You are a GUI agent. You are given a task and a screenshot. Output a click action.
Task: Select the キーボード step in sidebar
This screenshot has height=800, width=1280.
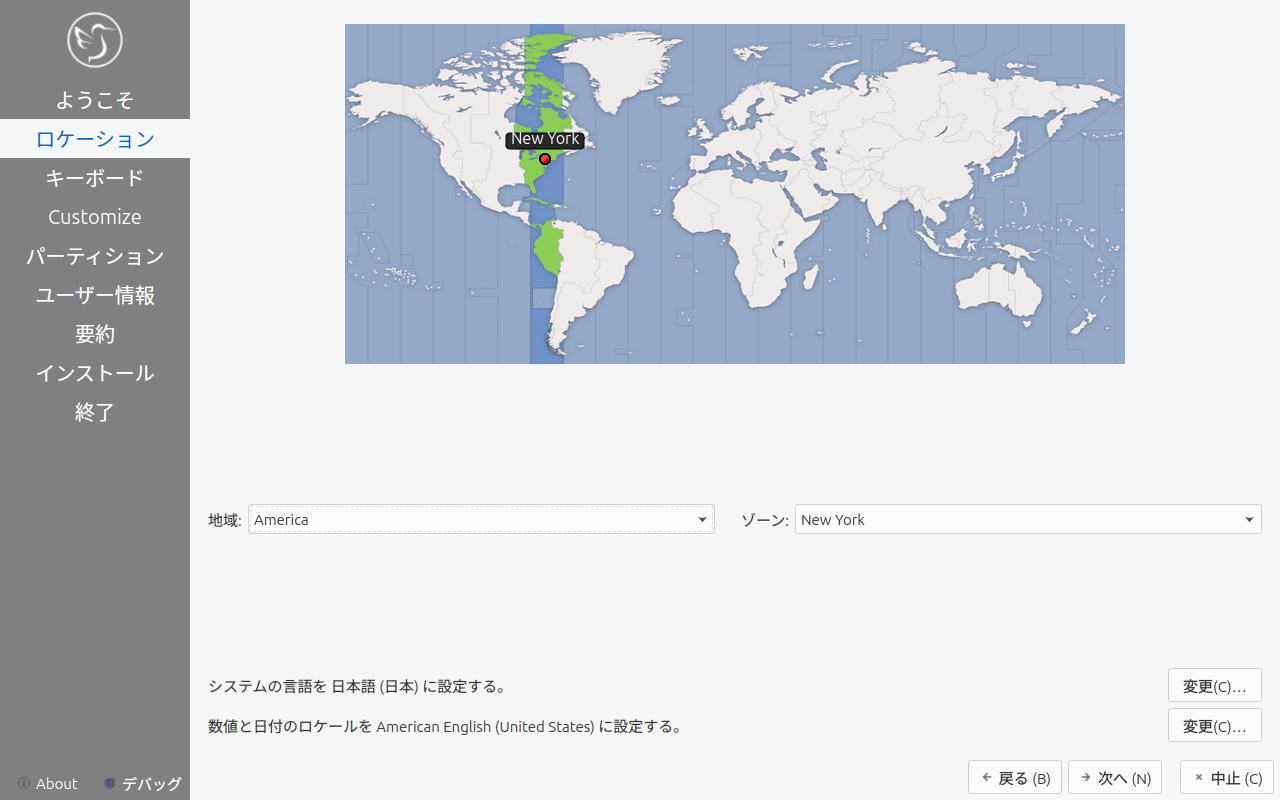click(95, 178)
